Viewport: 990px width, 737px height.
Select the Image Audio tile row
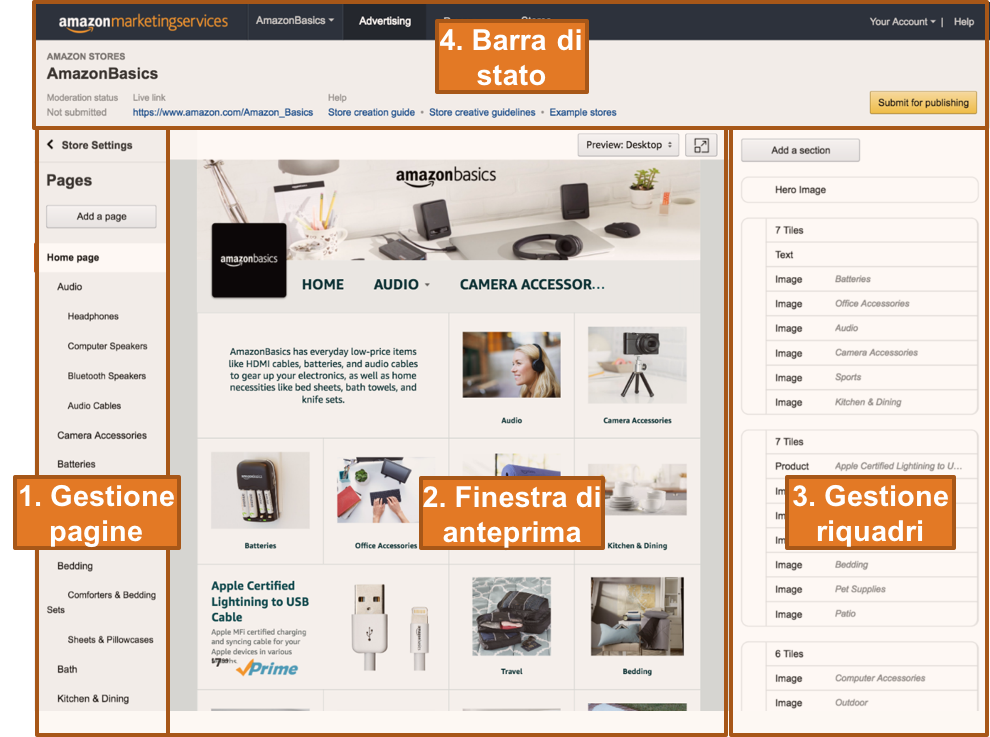click(x=871, y=328)
